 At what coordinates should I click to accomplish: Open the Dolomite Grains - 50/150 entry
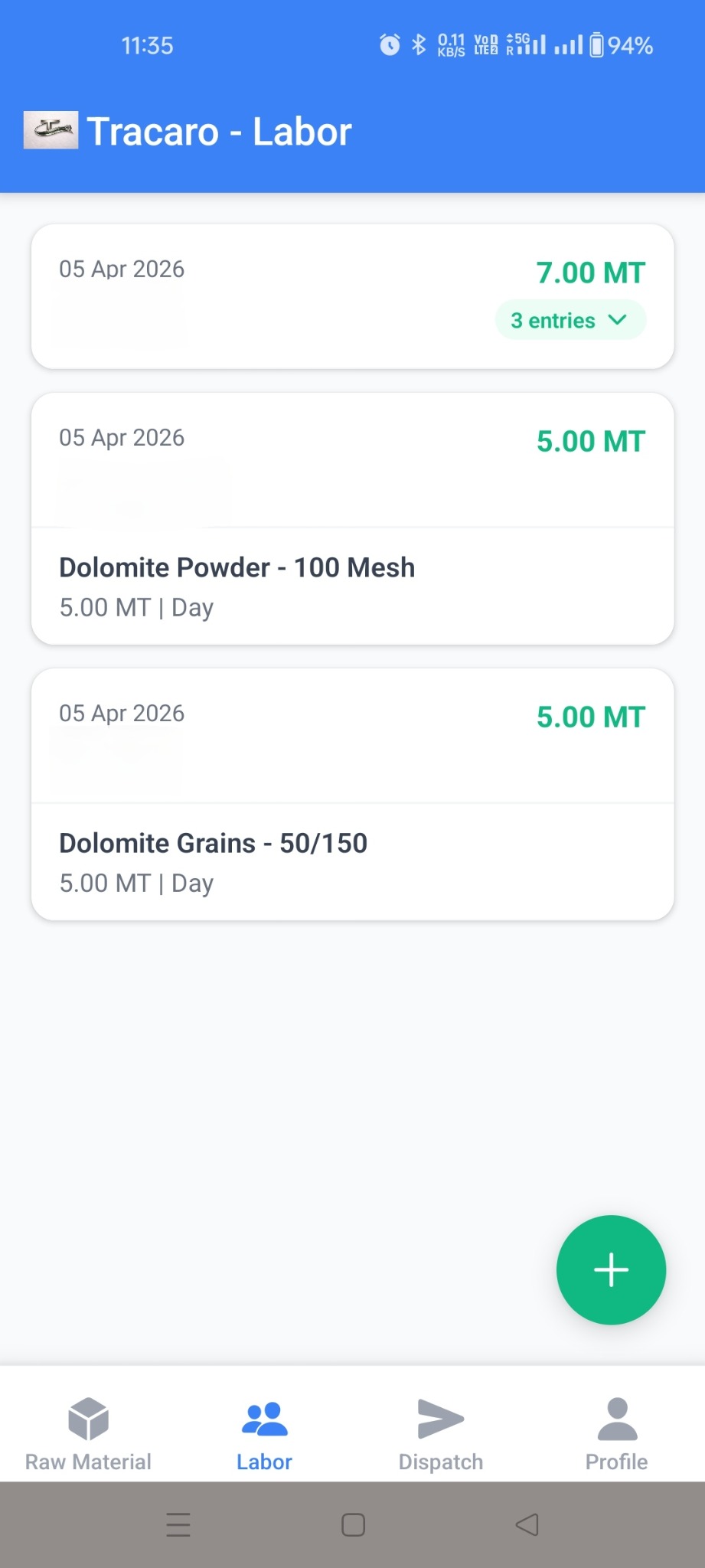coord(214,844)
